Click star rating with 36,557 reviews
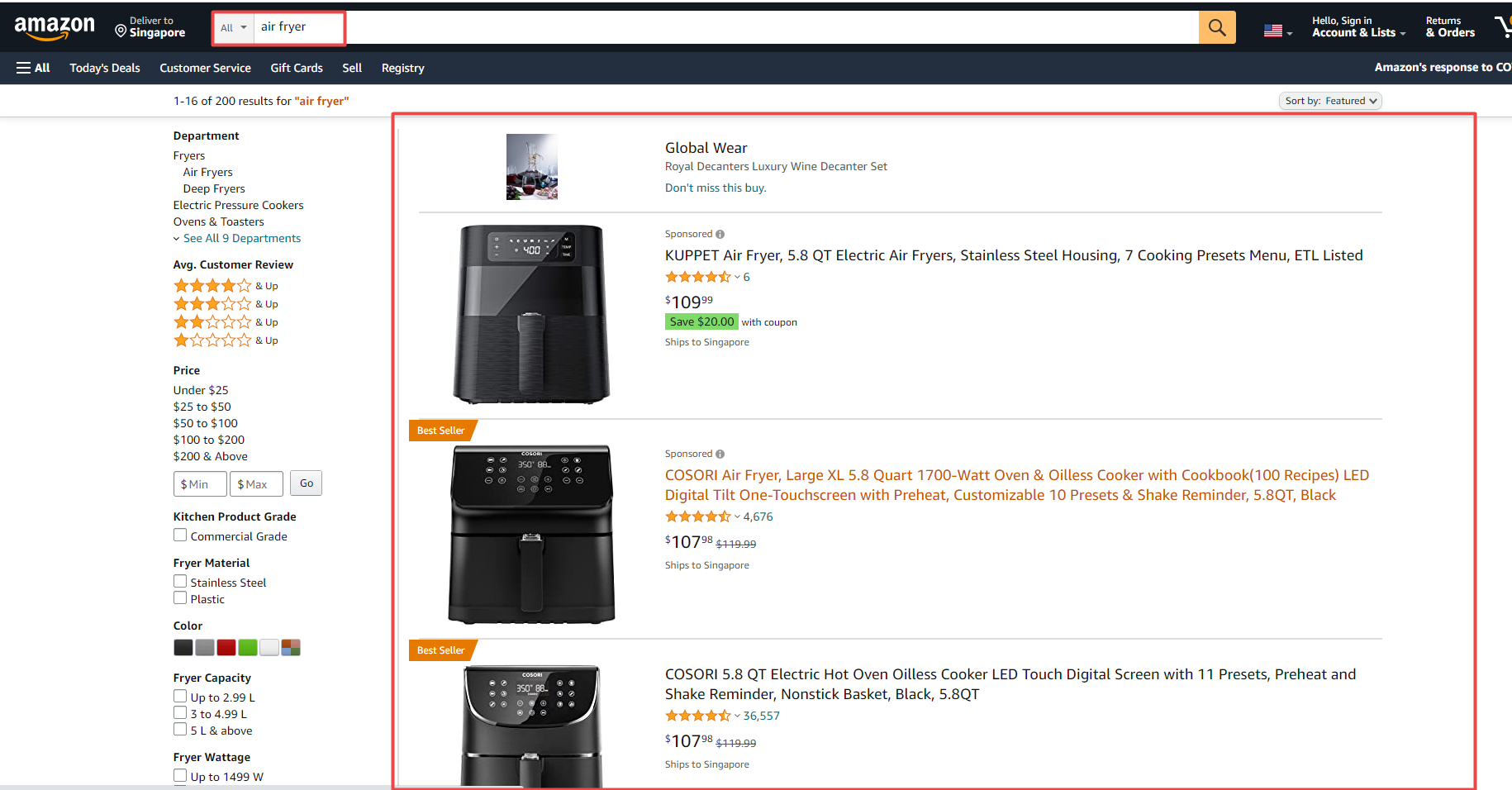The width and height of the screenshot is (1512, 790). 698,716
